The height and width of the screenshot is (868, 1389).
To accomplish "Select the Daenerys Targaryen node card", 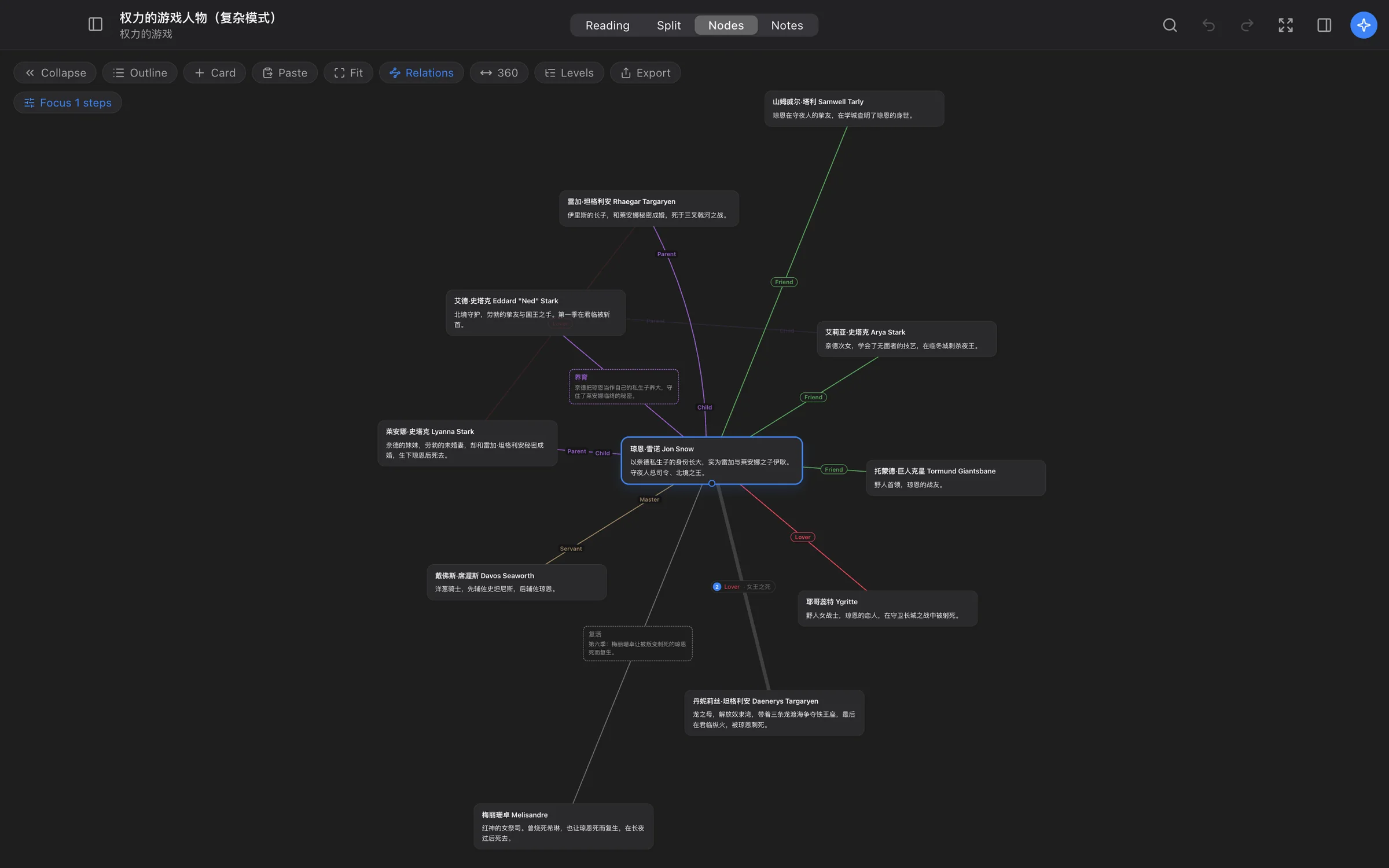I will click(x=774, y=713).
